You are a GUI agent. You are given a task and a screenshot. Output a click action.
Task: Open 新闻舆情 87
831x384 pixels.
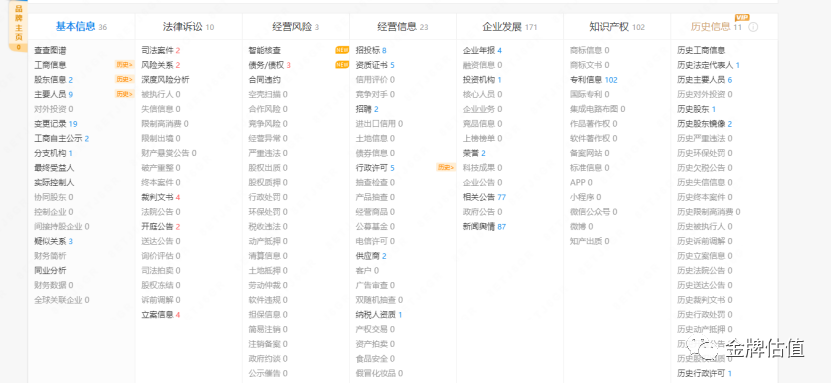(484, 227)
